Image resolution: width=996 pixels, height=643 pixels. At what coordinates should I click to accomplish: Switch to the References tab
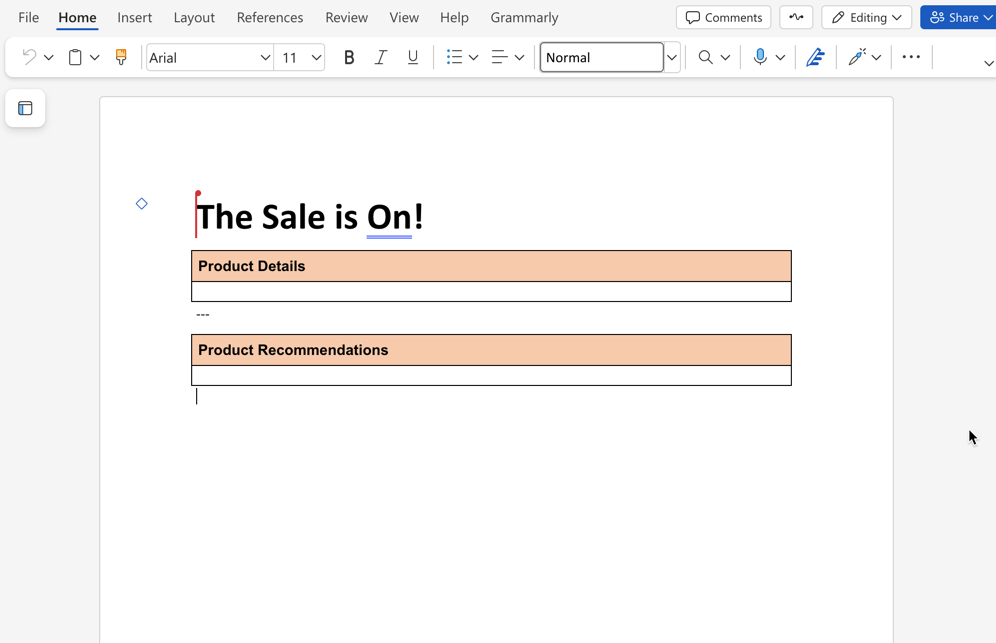click(270, 17)
